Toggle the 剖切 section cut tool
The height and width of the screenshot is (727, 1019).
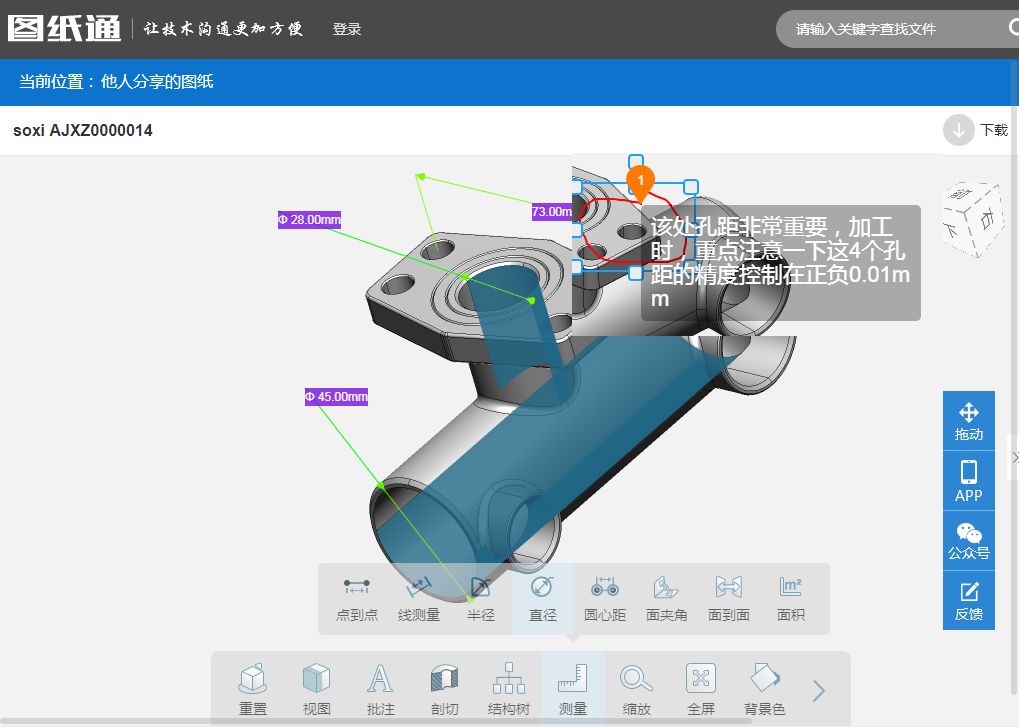pos(444,690)
